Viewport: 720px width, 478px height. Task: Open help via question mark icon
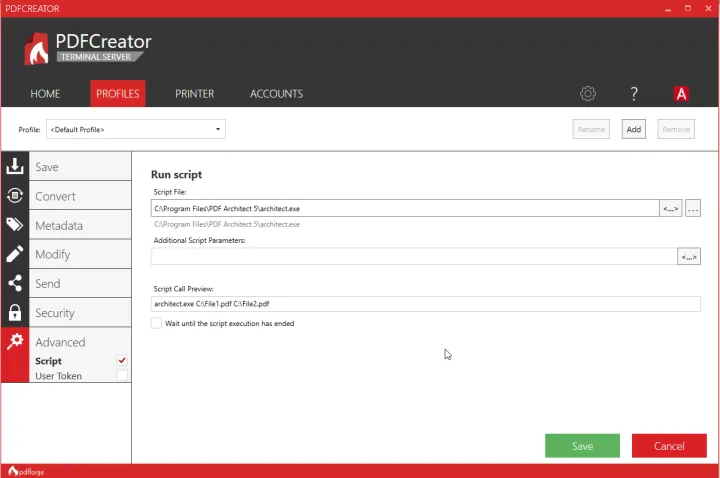coord(634,94)
